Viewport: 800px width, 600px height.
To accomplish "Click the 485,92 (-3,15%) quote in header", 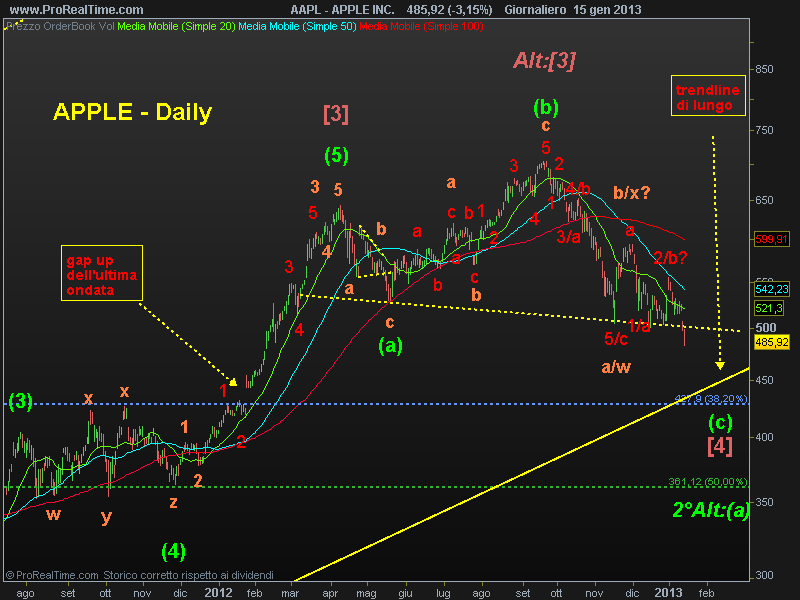I will click(449, 10).
